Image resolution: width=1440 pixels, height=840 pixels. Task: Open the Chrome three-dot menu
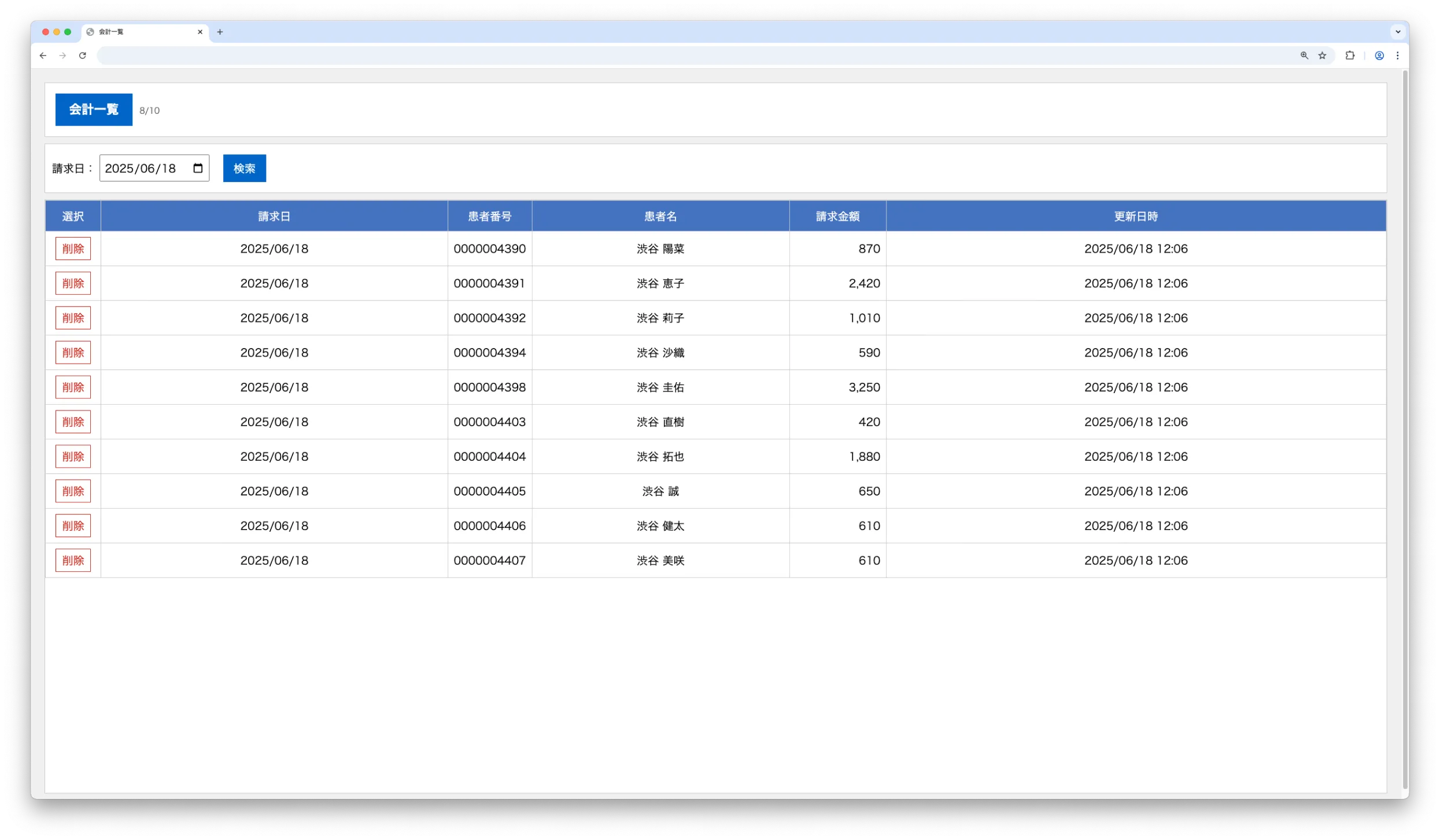click(x=1398, y=55)
